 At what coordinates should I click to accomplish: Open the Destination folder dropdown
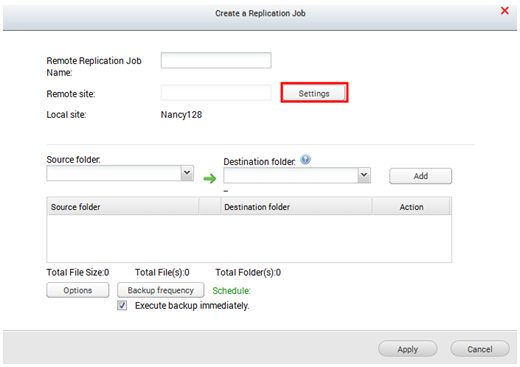[364, 175]
